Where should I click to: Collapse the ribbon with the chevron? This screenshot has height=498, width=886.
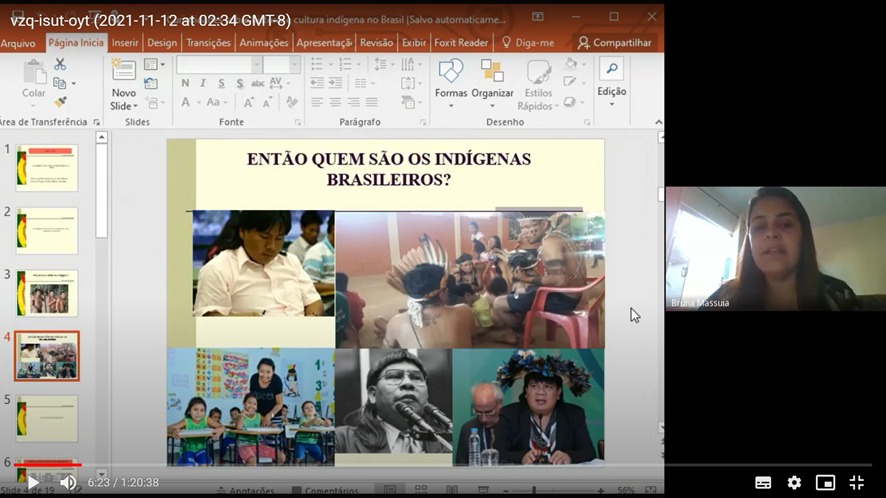[658, 122]
